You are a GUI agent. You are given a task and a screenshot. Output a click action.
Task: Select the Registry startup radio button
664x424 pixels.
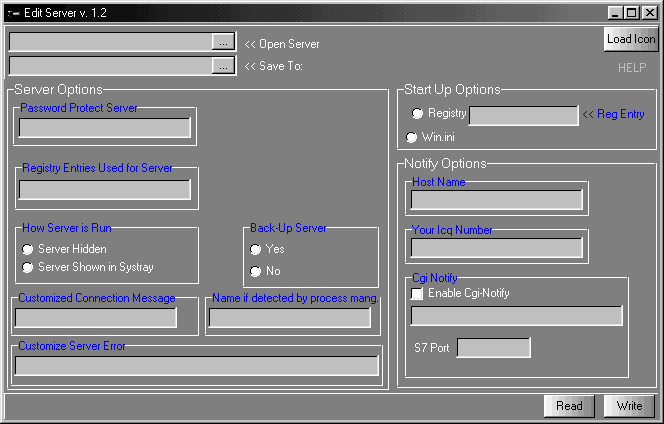(x=418, y=114)
